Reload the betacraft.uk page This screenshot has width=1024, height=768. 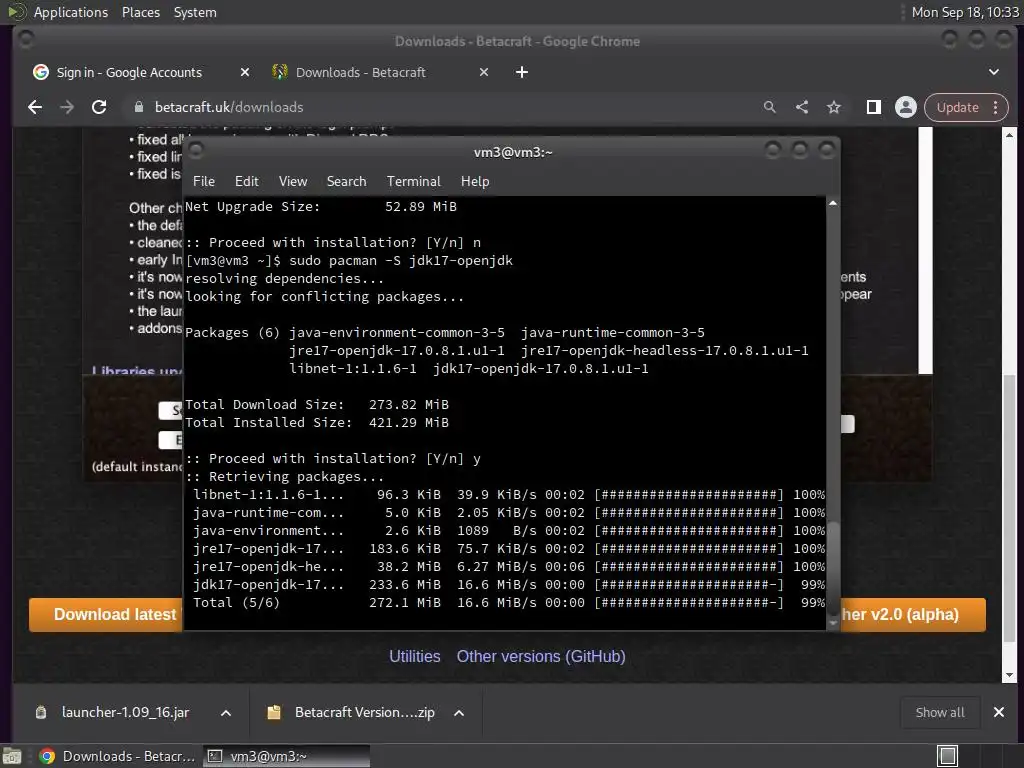click(x=99, y=107)
